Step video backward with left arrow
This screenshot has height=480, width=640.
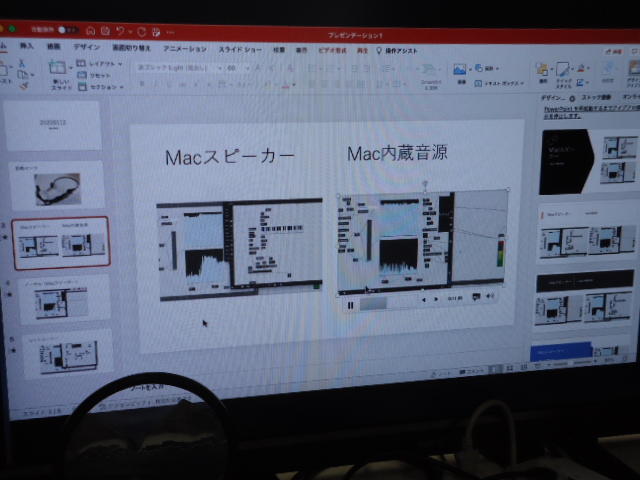(424, 300)
